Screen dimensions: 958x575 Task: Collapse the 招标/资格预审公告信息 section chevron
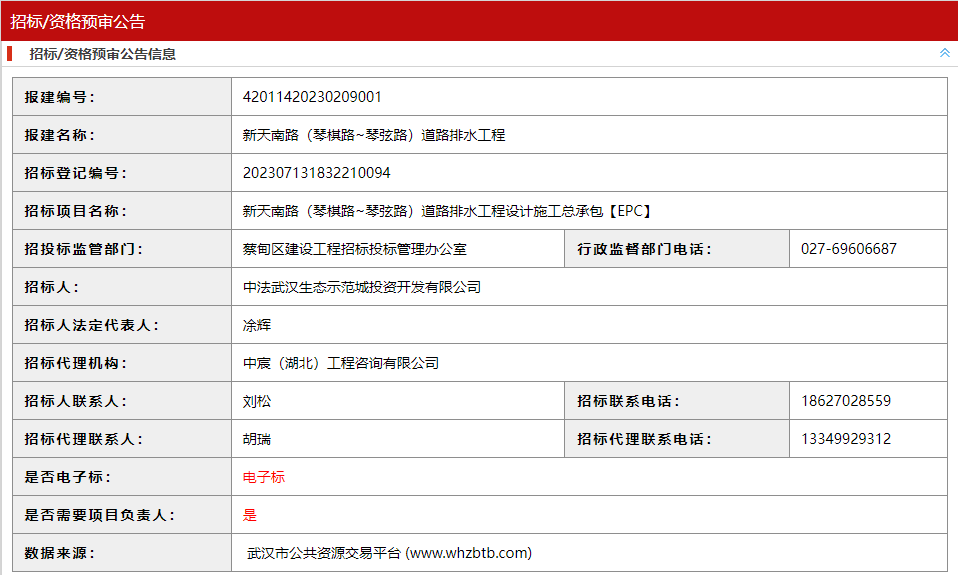pos(945,53)
